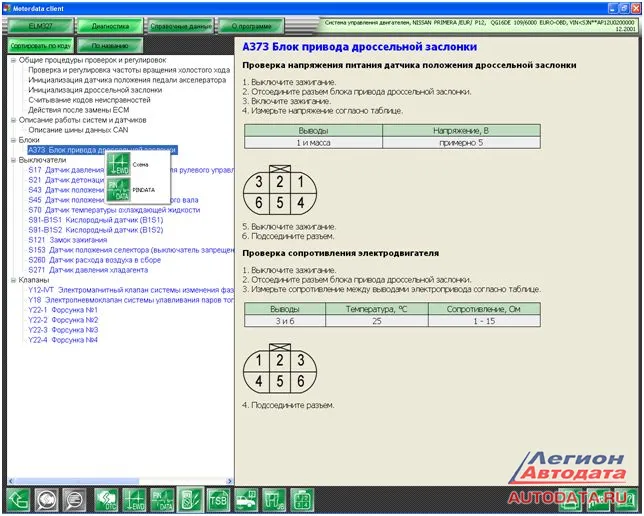The height and width of the screenshot is (516, 644).
Task: Click the PIN DATA icon in popup
Action: 119,190
